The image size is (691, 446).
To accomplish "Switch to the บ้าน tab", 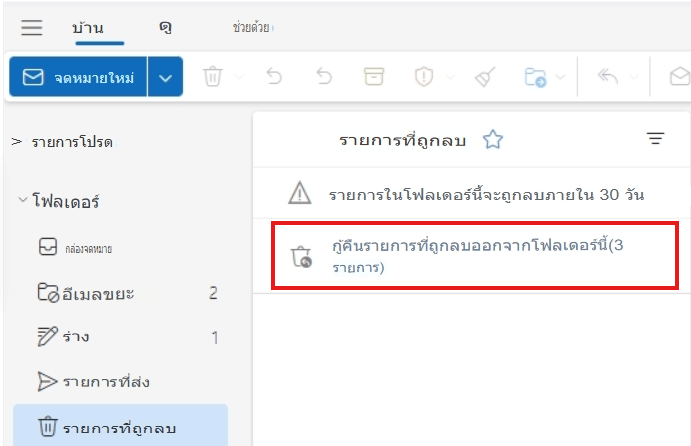I will click(88, 28).
